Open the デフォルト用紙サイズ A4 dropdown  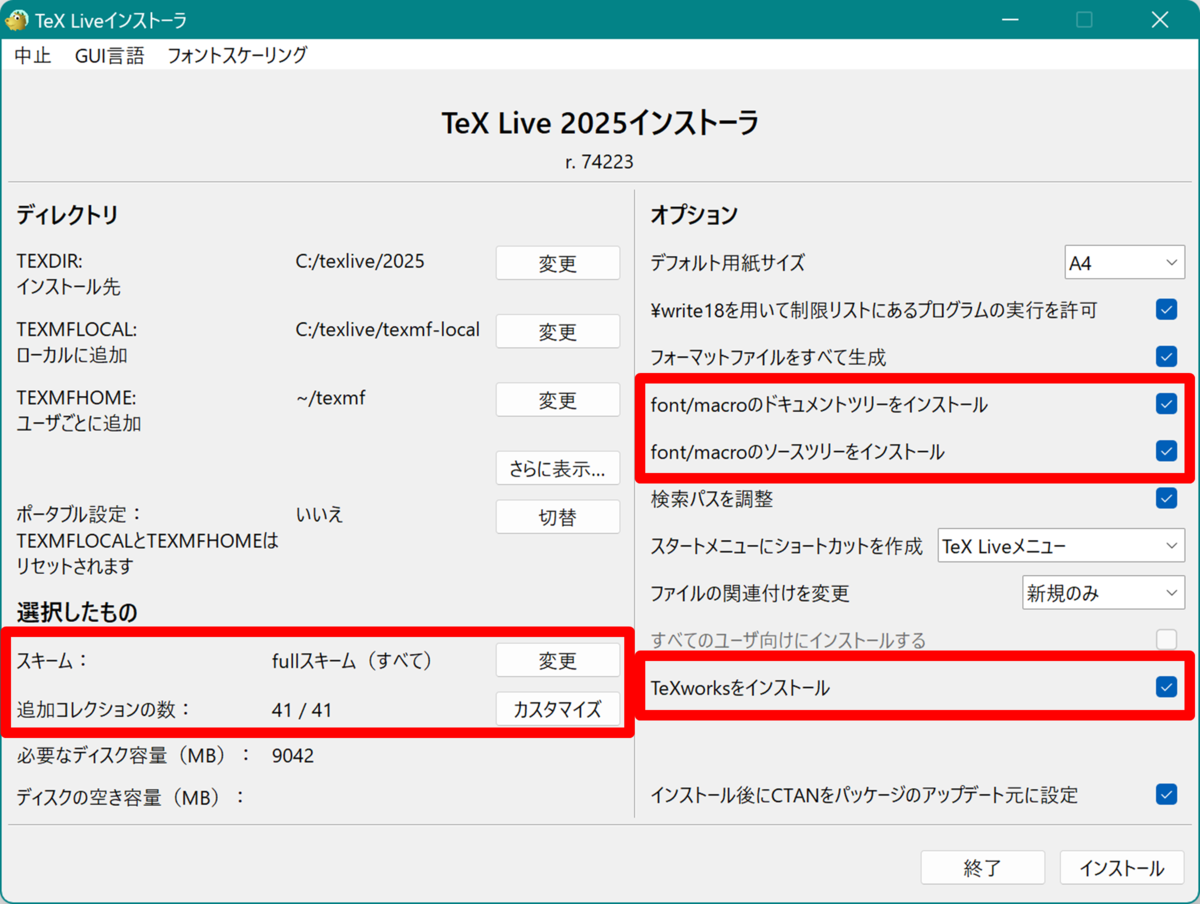1125,263
